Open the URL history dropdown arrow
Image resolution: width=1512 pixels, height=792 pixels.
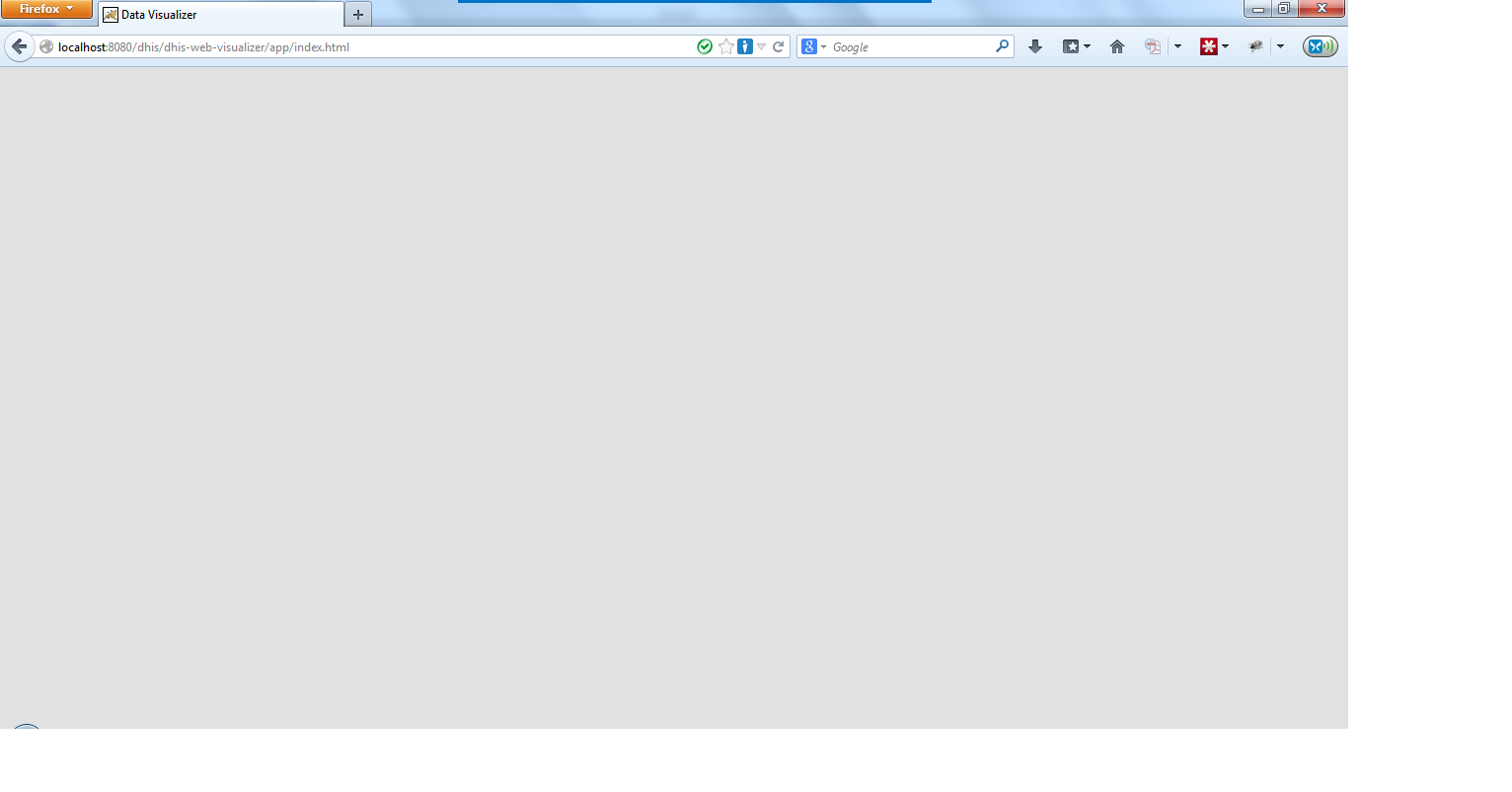(761, 47)
